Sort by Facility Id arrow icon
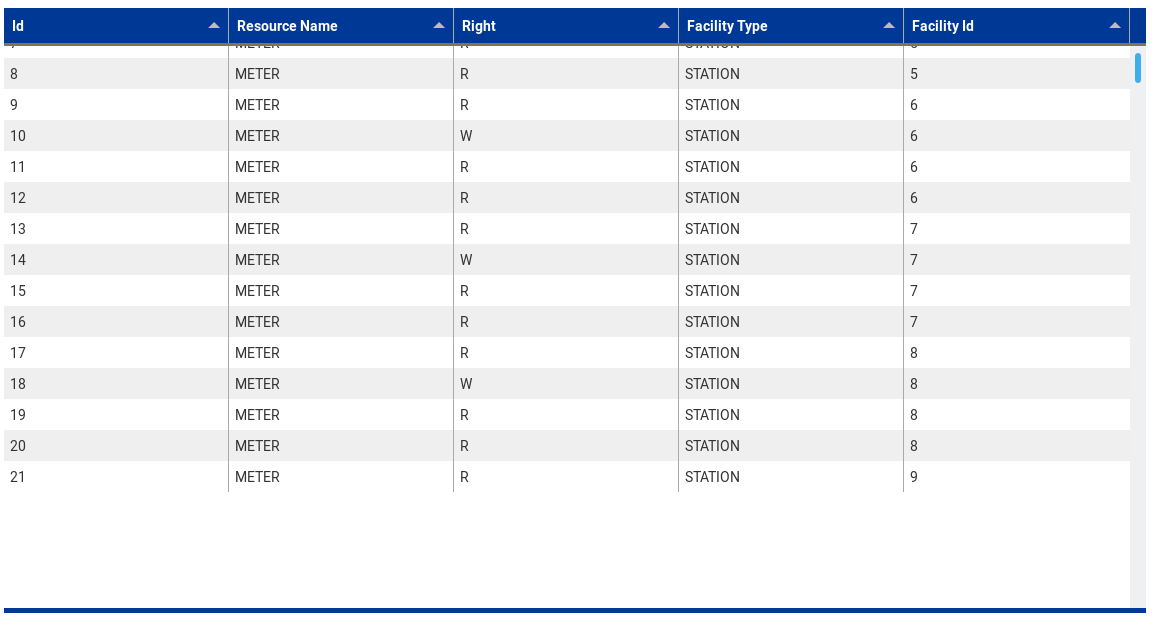 (1114, 26)
